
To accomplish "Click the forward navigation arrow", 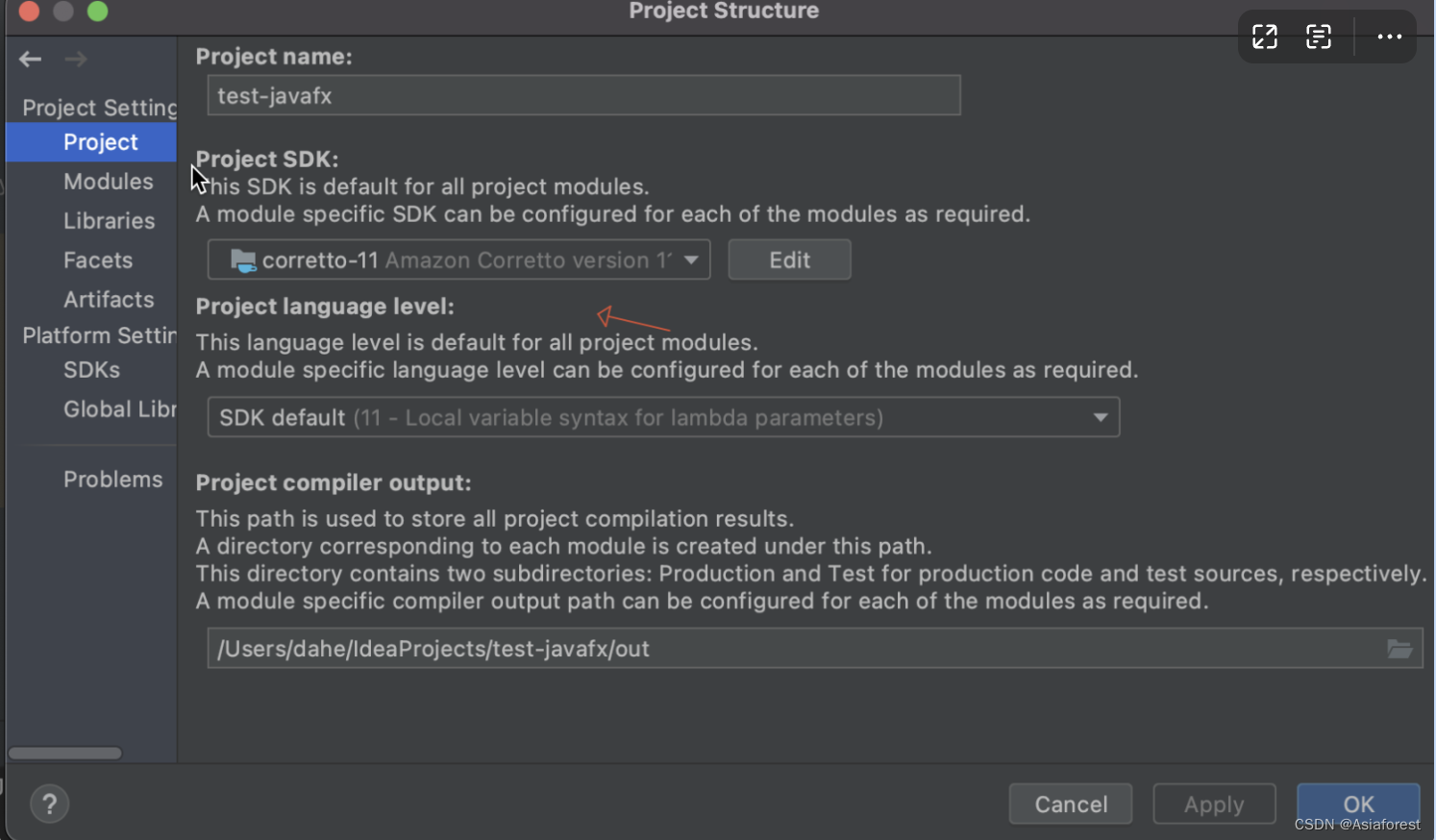I will click(x=75, y=59).
